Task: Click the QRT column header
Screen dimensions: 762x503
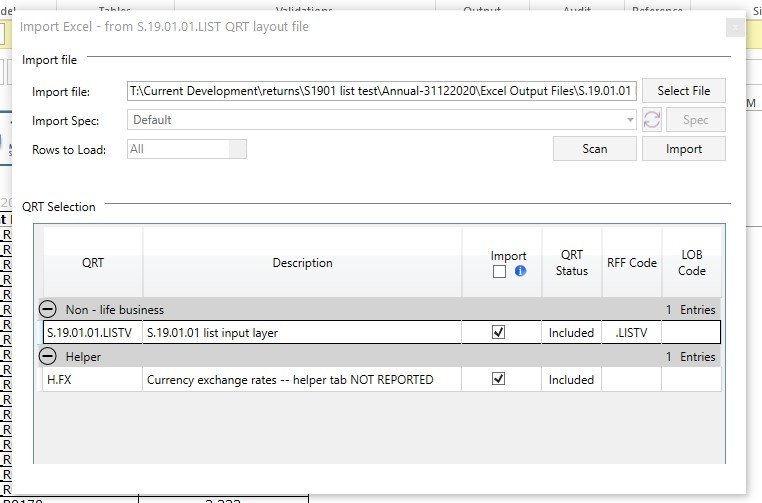Action: (x=93, y=262)
